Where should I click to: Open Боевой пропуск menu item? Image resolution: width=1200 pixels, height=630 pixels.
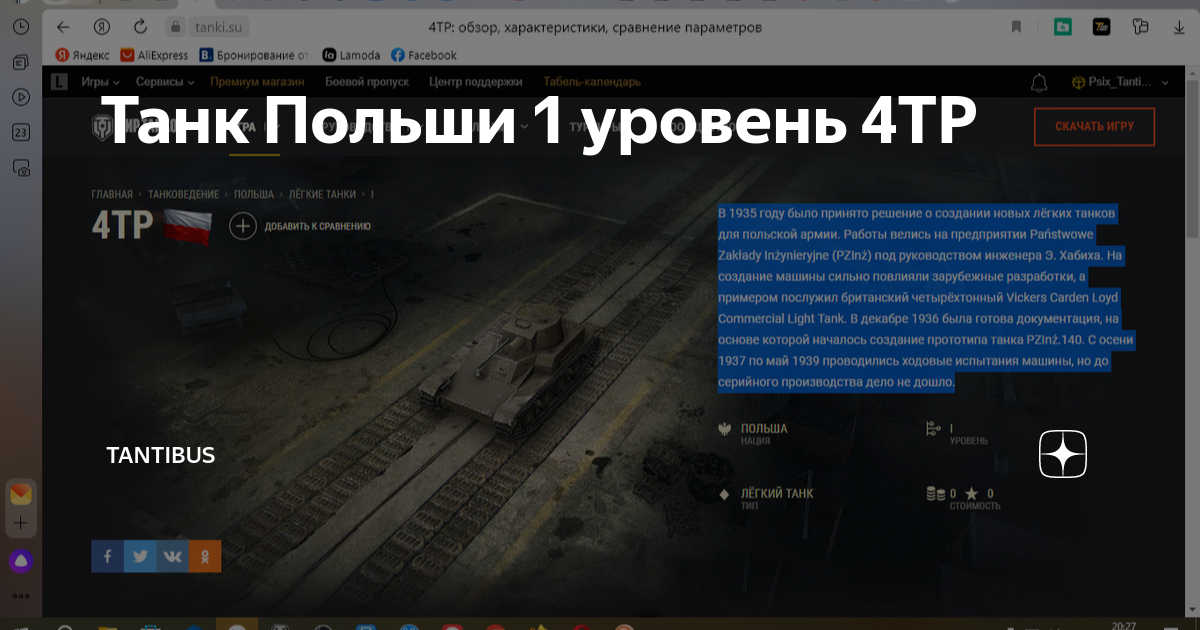[x=368, y=82]
